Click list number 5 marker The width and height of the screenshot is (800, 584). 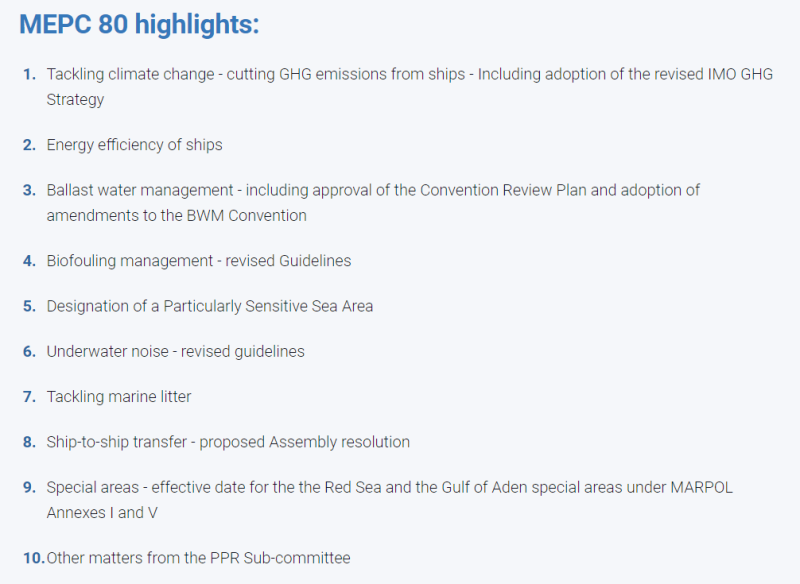pyautogui.click(x=30, y=306)
